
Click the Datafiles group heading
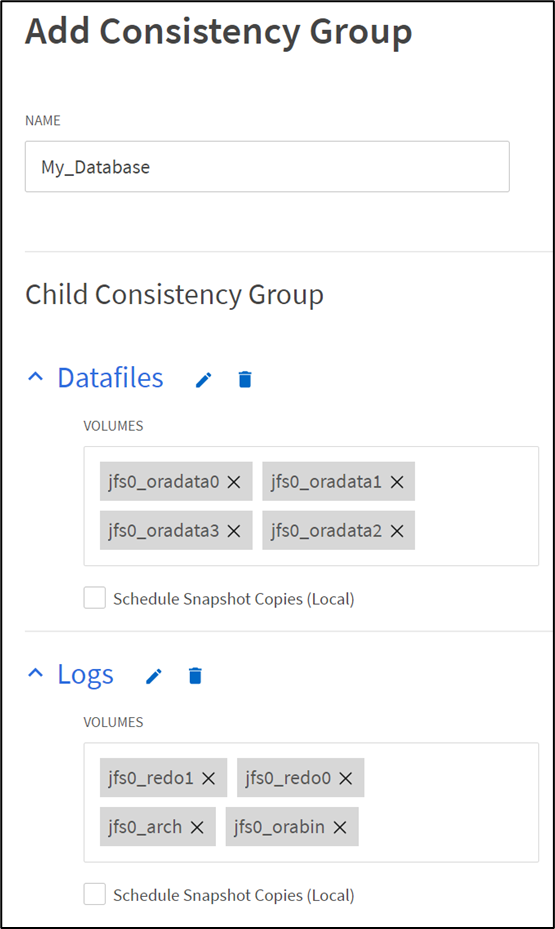click(110, 378)
